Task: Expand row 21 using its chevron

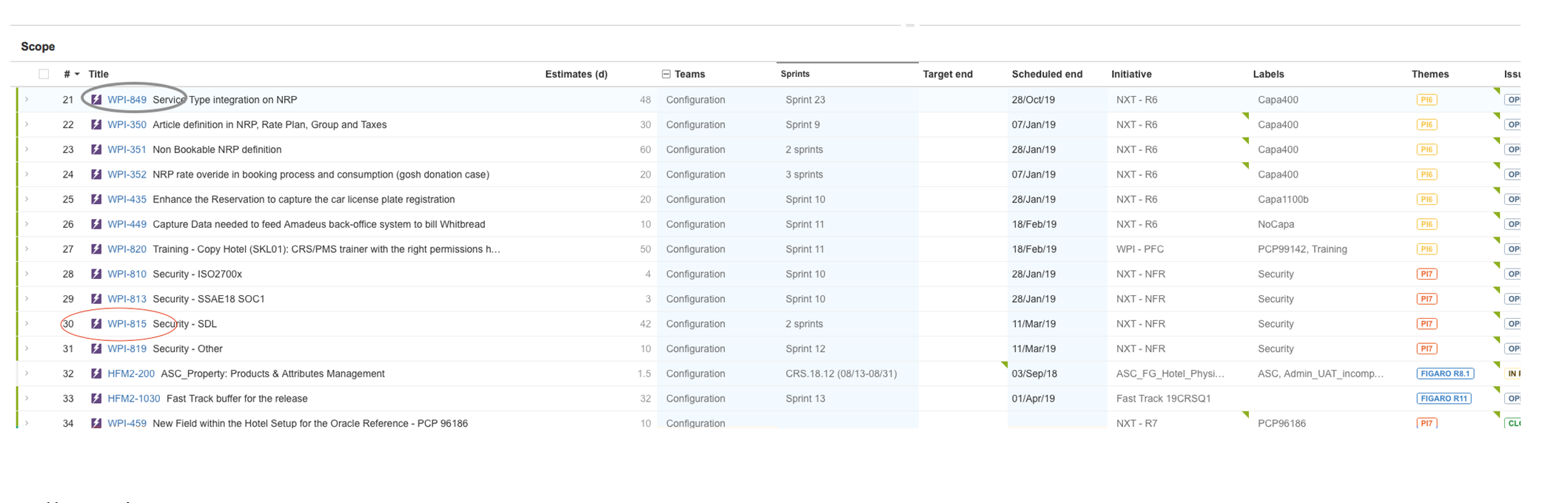Action: (27, 100)
